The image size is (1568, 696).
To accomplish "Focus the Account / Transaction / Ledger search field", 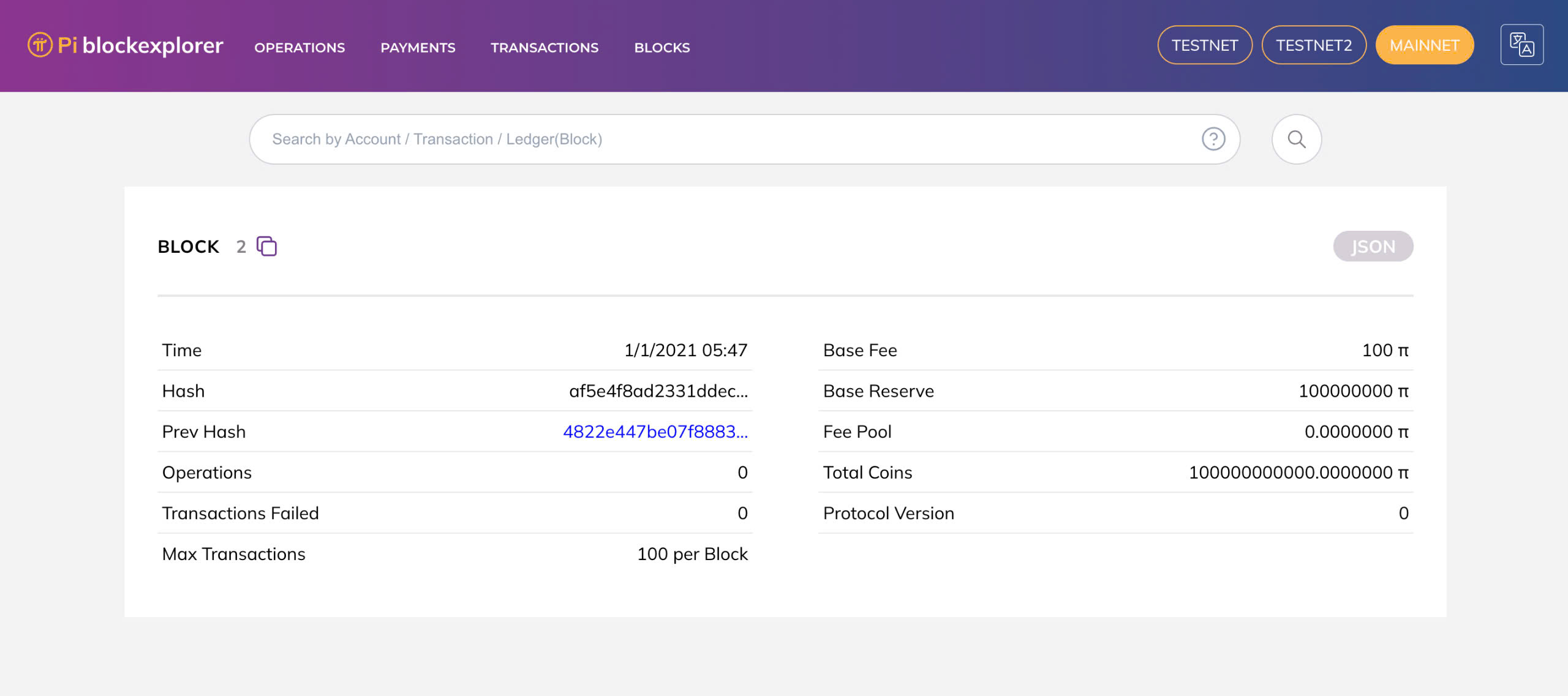I will (729, 140).
